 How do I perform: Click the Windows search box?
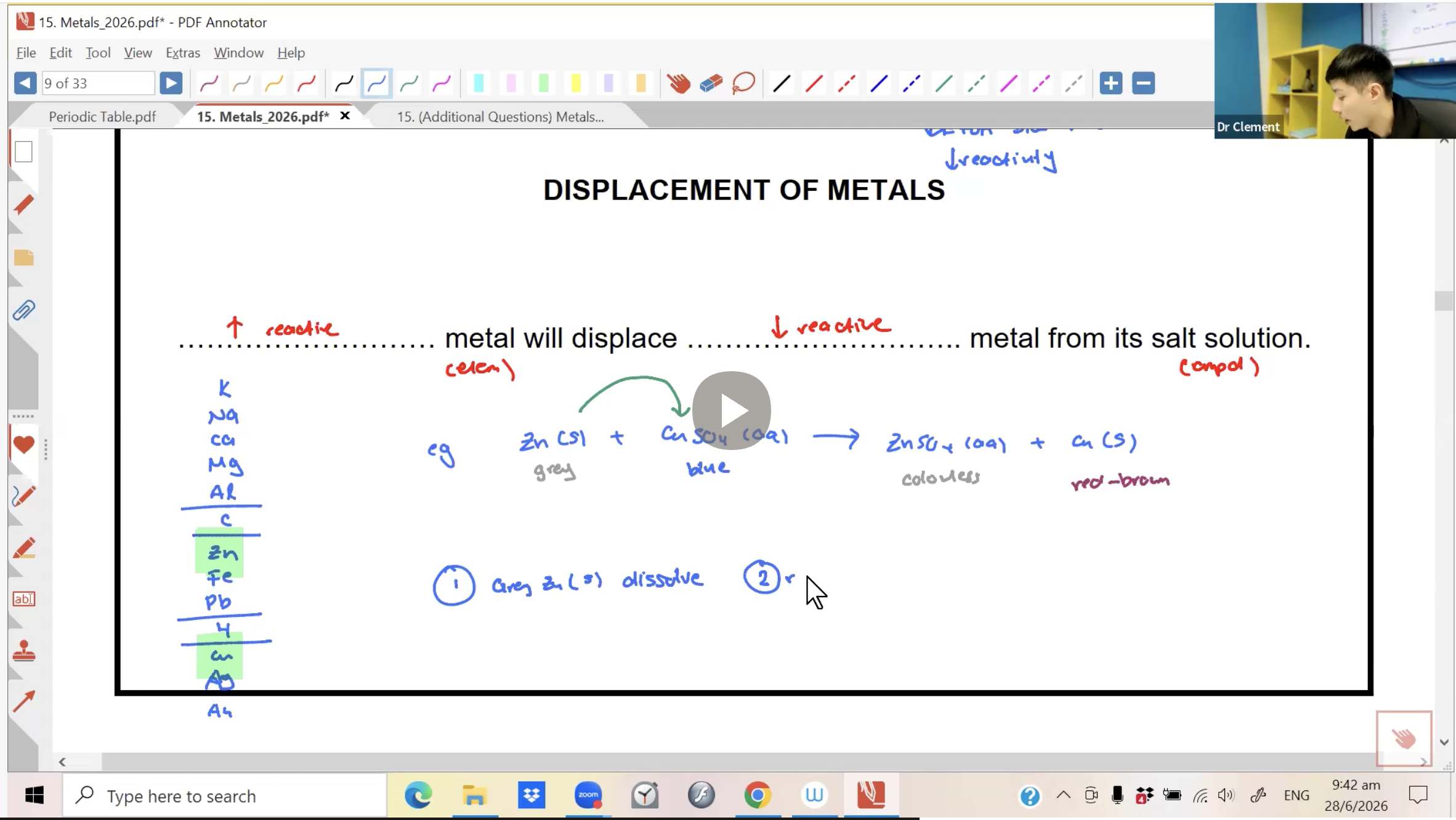225,796
